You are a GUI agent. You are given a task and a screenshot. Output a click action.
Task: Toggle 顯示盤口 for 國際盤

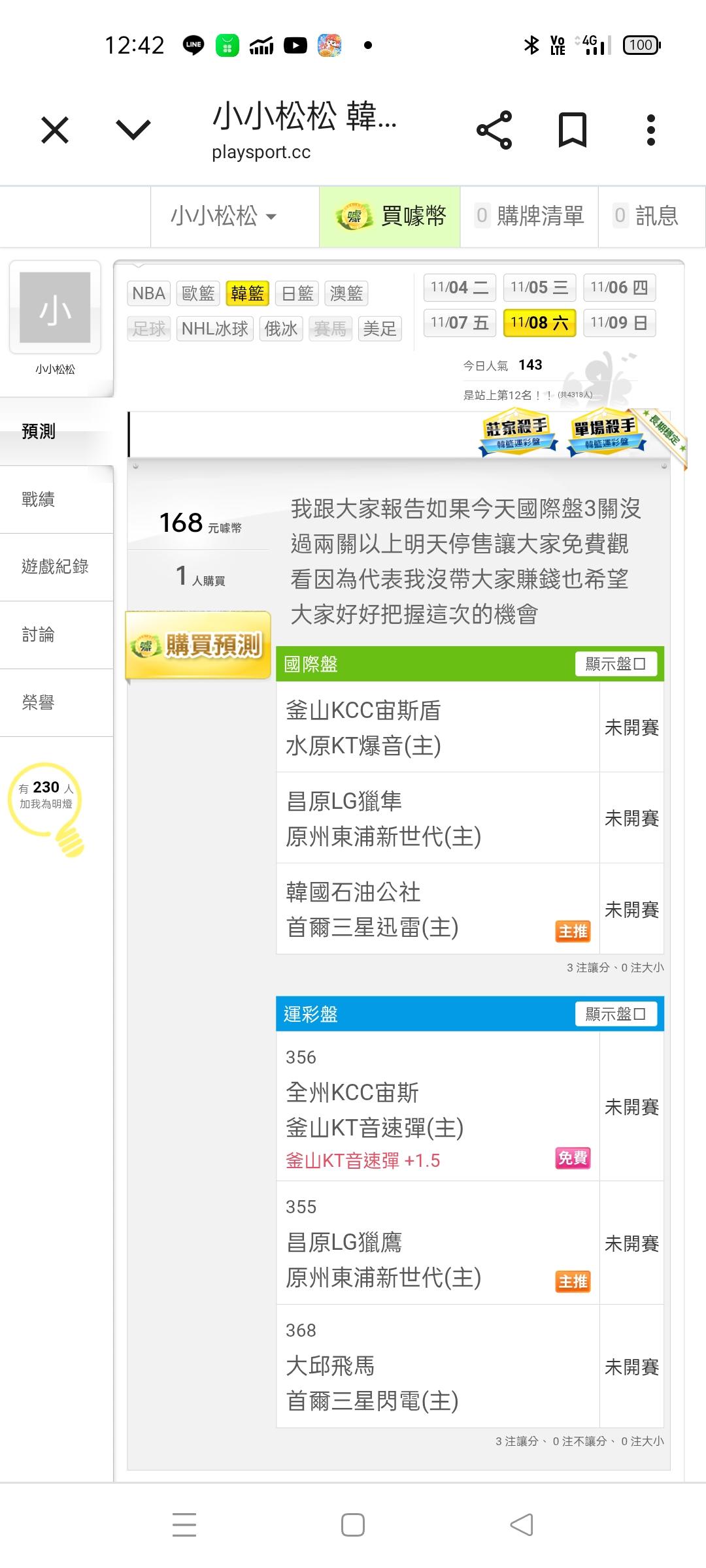tap(616, 664)
